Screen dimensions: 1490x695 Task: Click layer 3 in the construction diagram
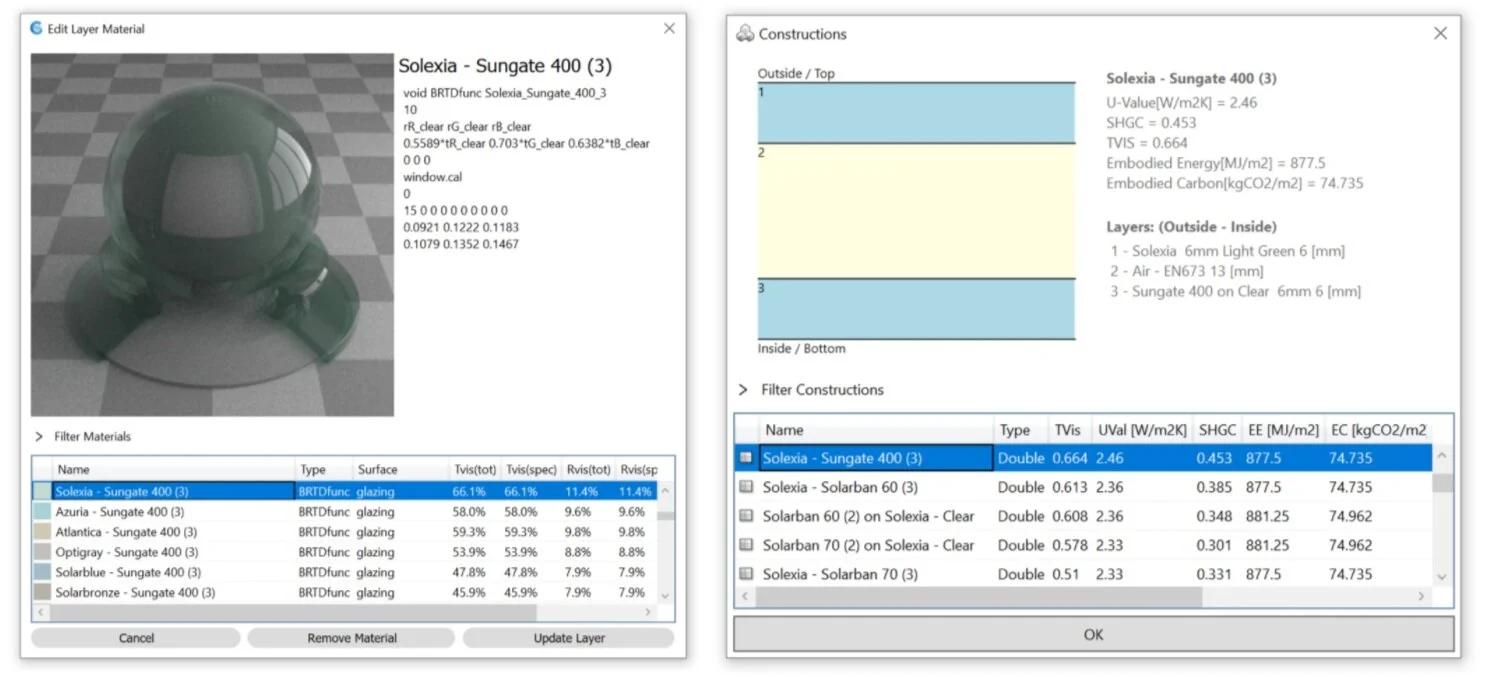tap(916, 309)
